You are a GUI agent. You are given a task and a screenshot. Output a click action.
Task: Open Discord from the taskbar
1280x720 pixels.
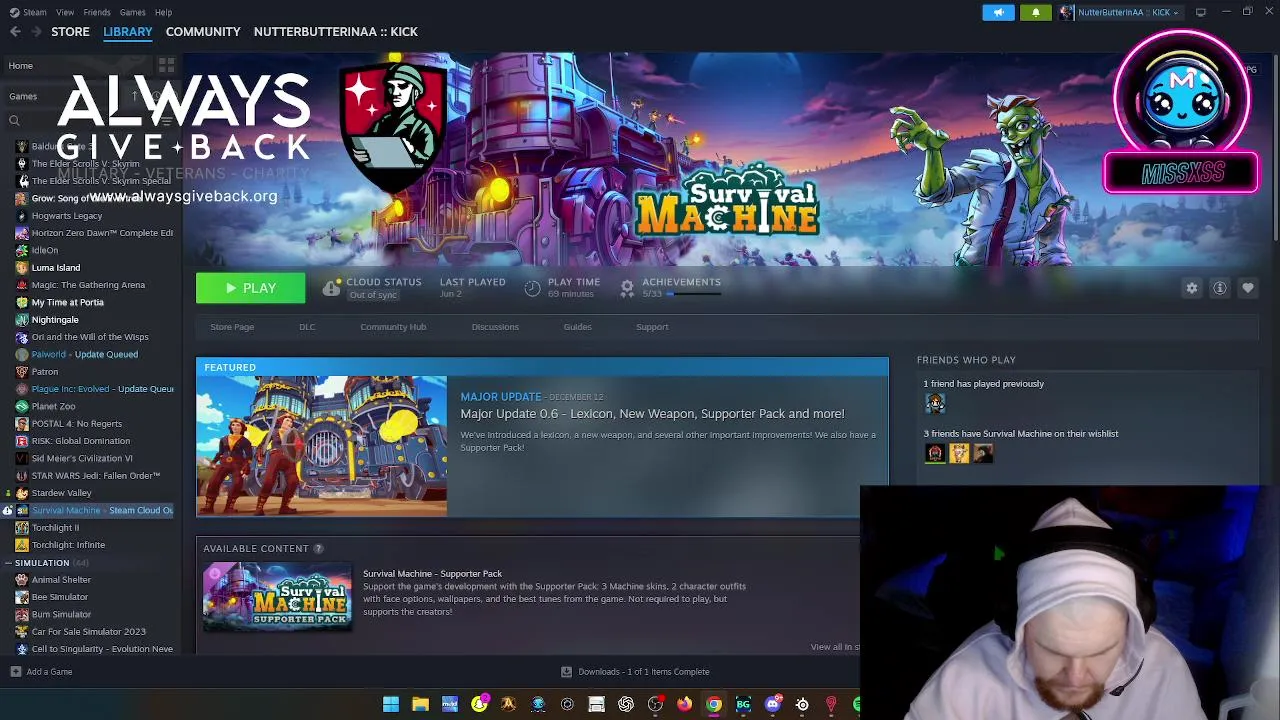tap(772, 705)
